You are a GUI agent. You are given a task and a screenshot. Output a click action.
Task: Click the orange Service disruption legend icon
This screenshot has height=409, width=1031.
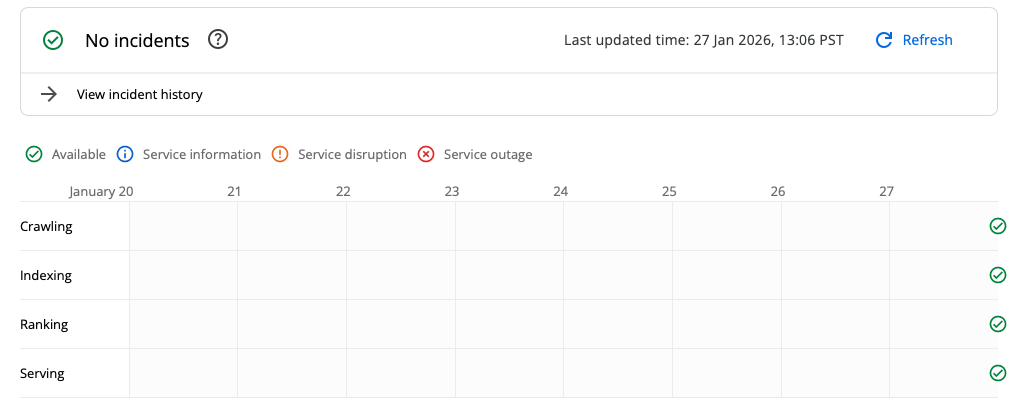pos(280,154)
